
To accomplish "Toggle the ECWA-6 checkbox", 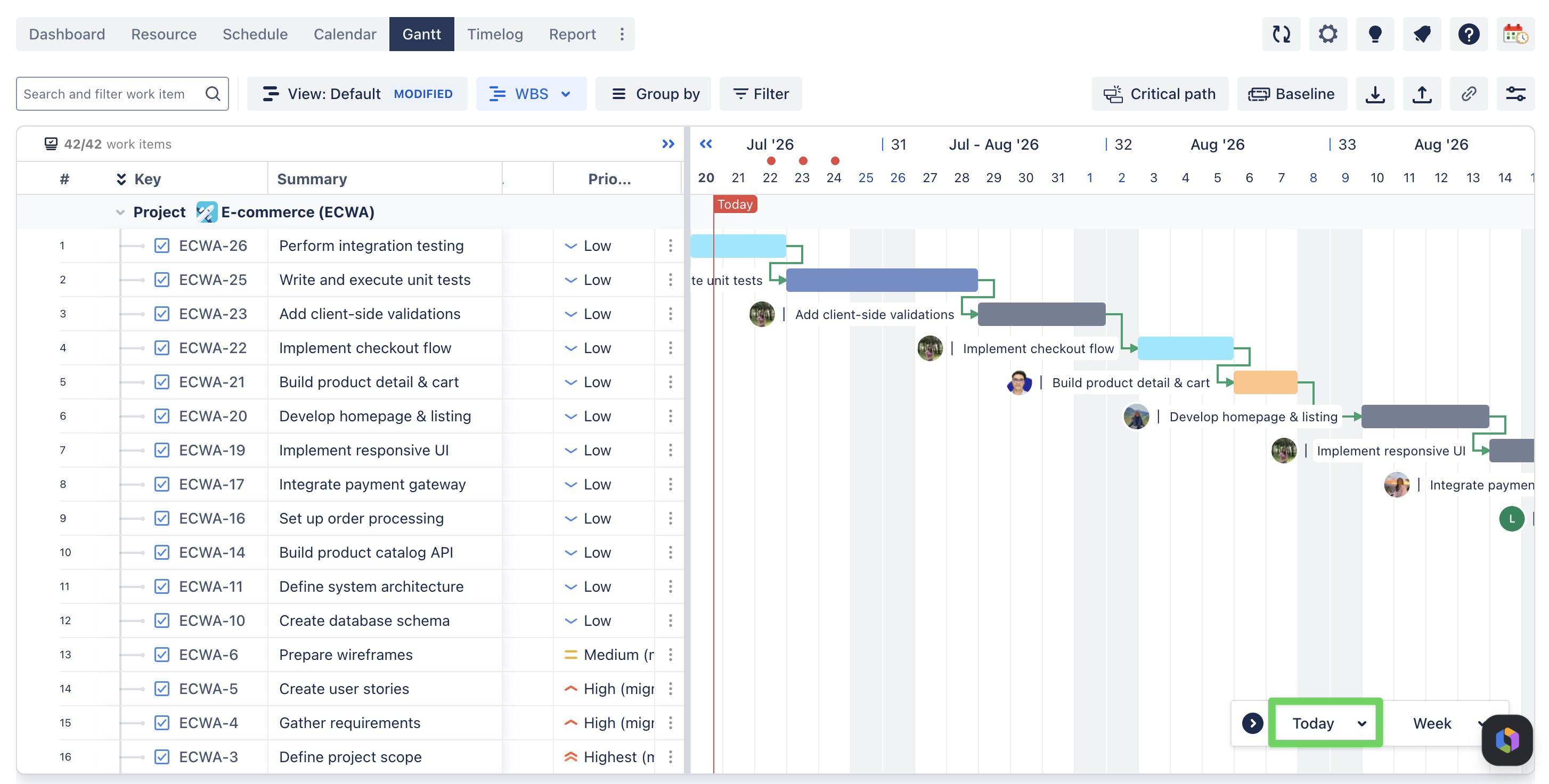I will click(x=162, y=655).
